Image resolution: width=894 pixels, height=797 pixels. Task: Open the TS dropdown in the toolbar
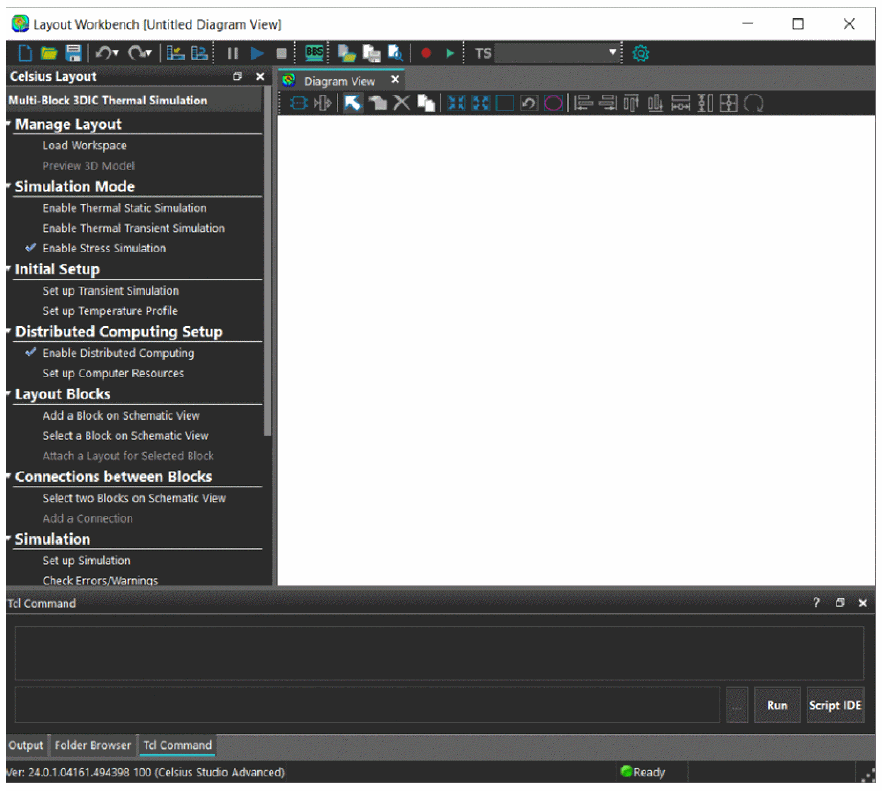tap(614, 53)
